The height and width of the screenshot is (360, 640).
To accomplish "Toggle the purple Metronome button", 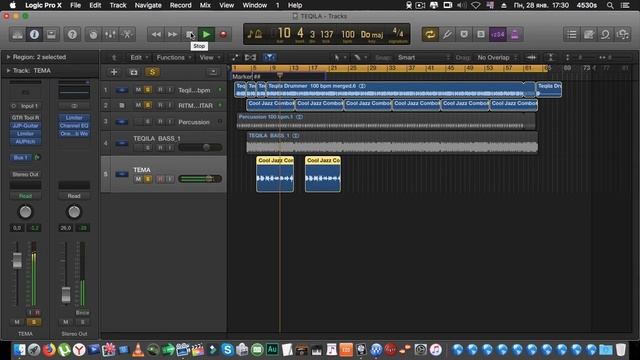I will 515,35.
